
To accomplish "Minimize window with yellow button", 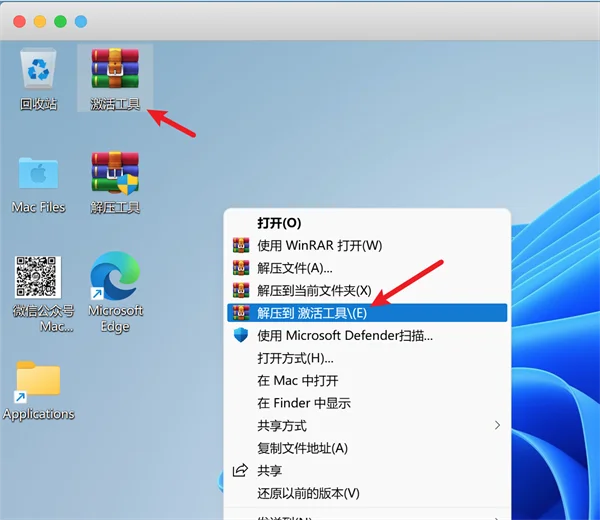I will click(x=40, y=21).
